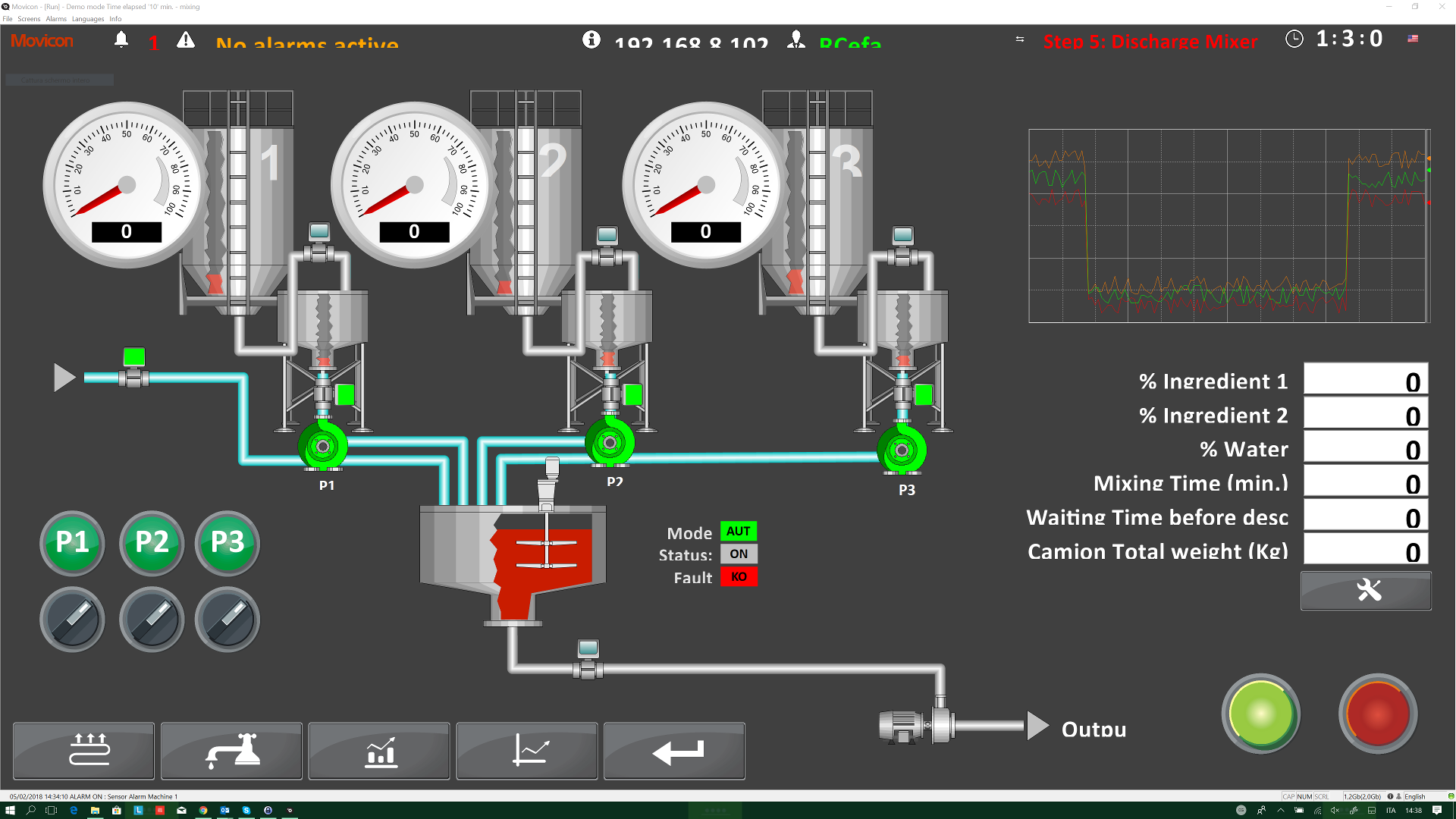This screenshot has height=819, width=1456.
Task: Click the logged-in user icon
Action: point(795,39)
